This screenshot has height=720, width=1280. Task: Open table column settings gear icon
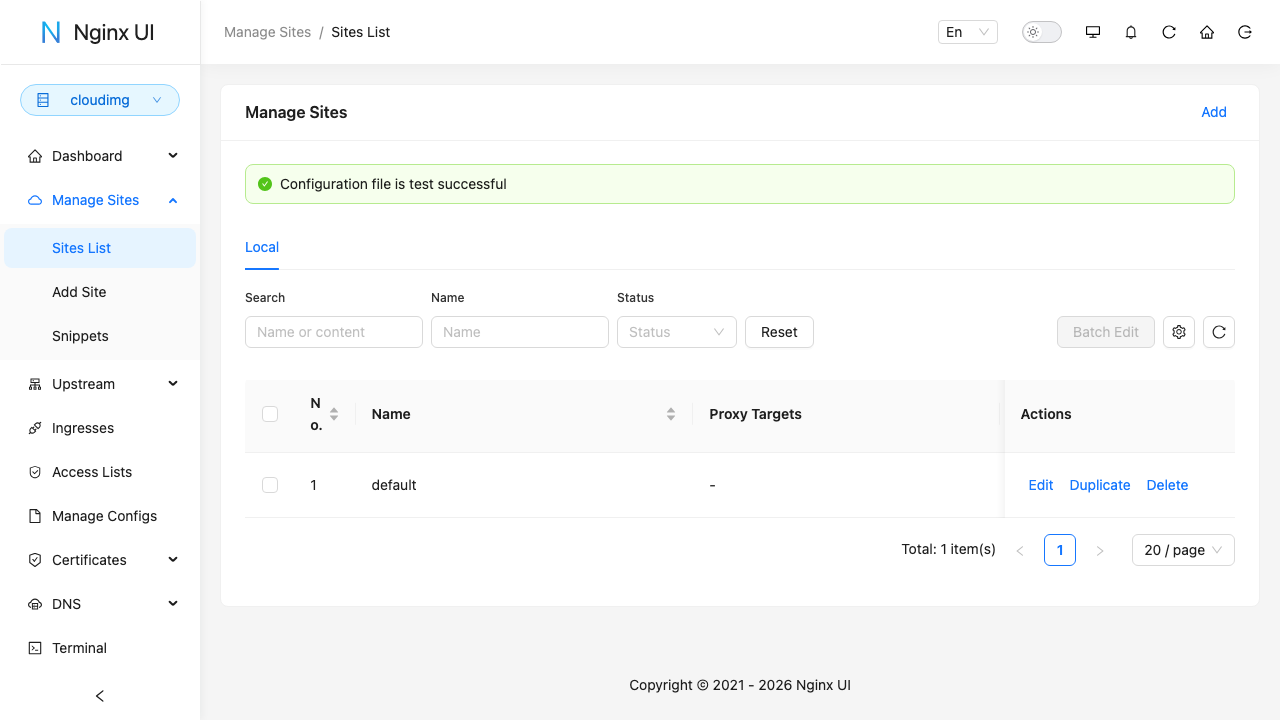[1179, 332]
